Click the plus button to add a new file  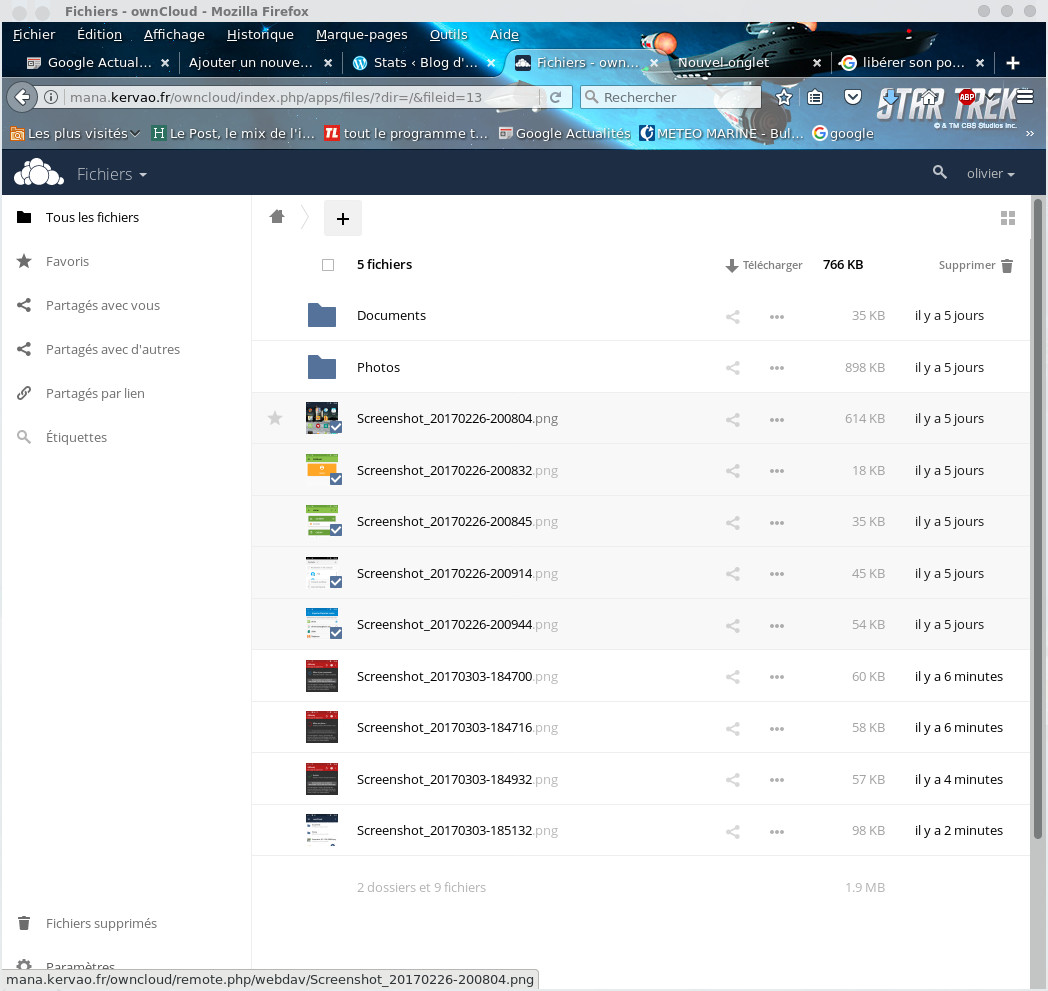click(342, 218)
